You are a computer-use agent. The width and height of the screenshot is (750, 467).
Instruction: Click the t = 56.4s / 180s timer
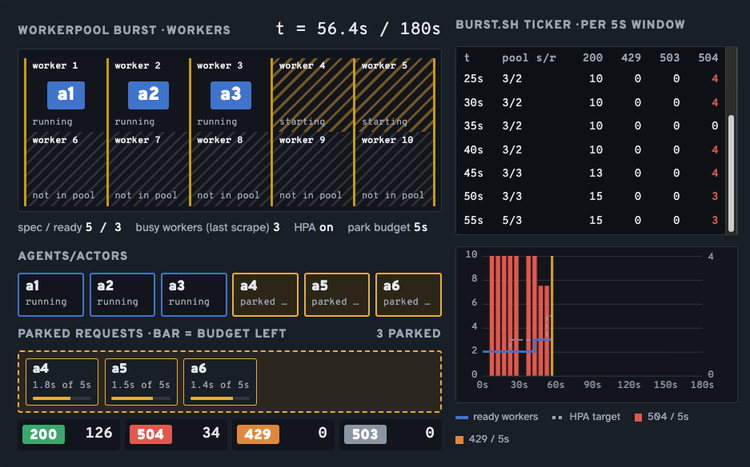pos(358,29)
